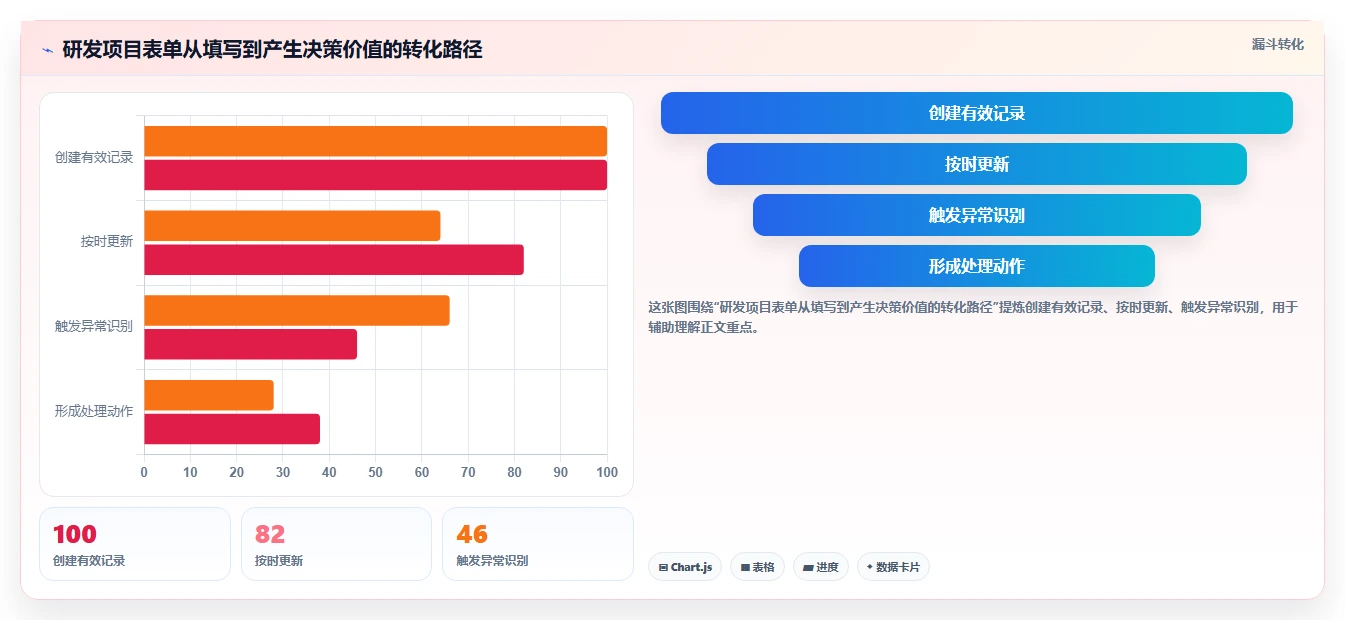This screenshot has width=1345, height=620.
Task: Click the 表格 tag chip
Action: point(757,567)
